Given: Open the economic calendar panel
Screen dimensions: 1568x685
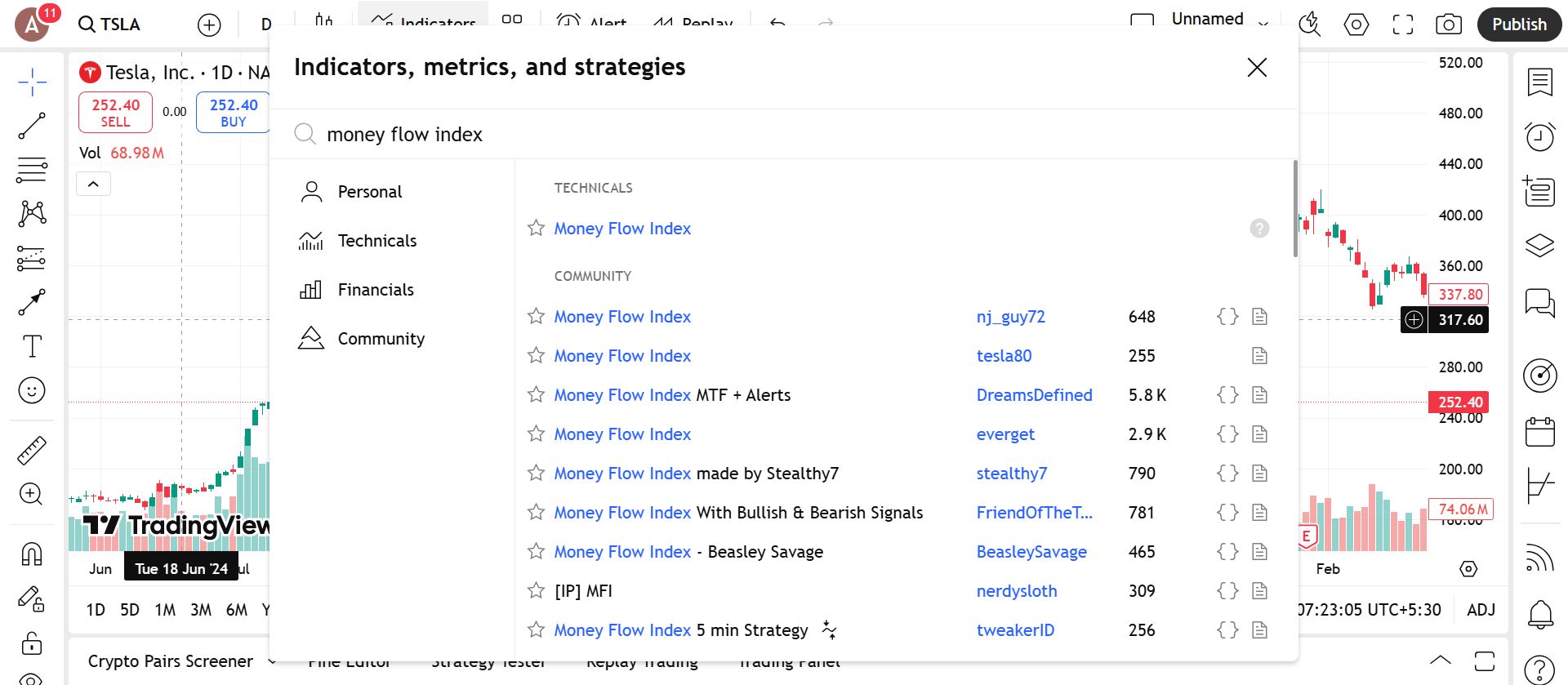Looking at the screenshot, I should pyautogui.click(x=1540, y=431).
